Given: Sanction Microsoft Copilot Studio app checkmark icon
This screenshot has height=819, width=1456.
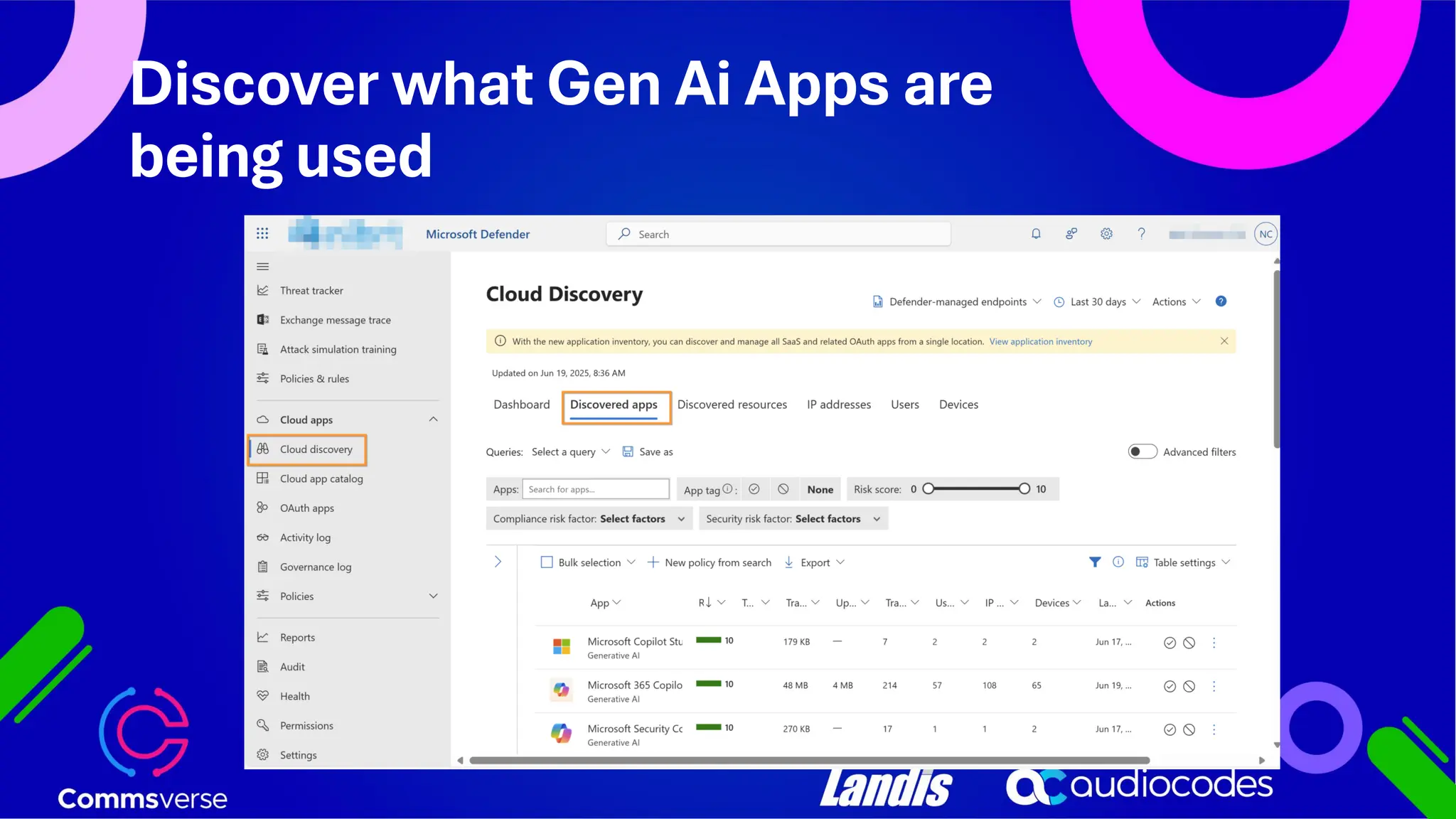Looking at the screenshot, I should (x=1169, y=643).
